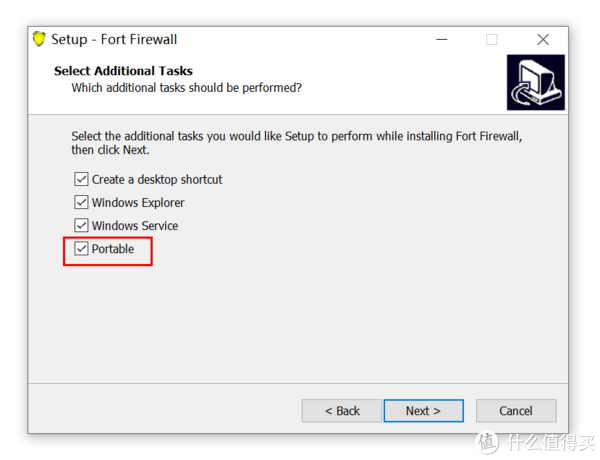Click the circular 值 watermark logo
This screenshot has height=460, width=600.
coord(487,443)
